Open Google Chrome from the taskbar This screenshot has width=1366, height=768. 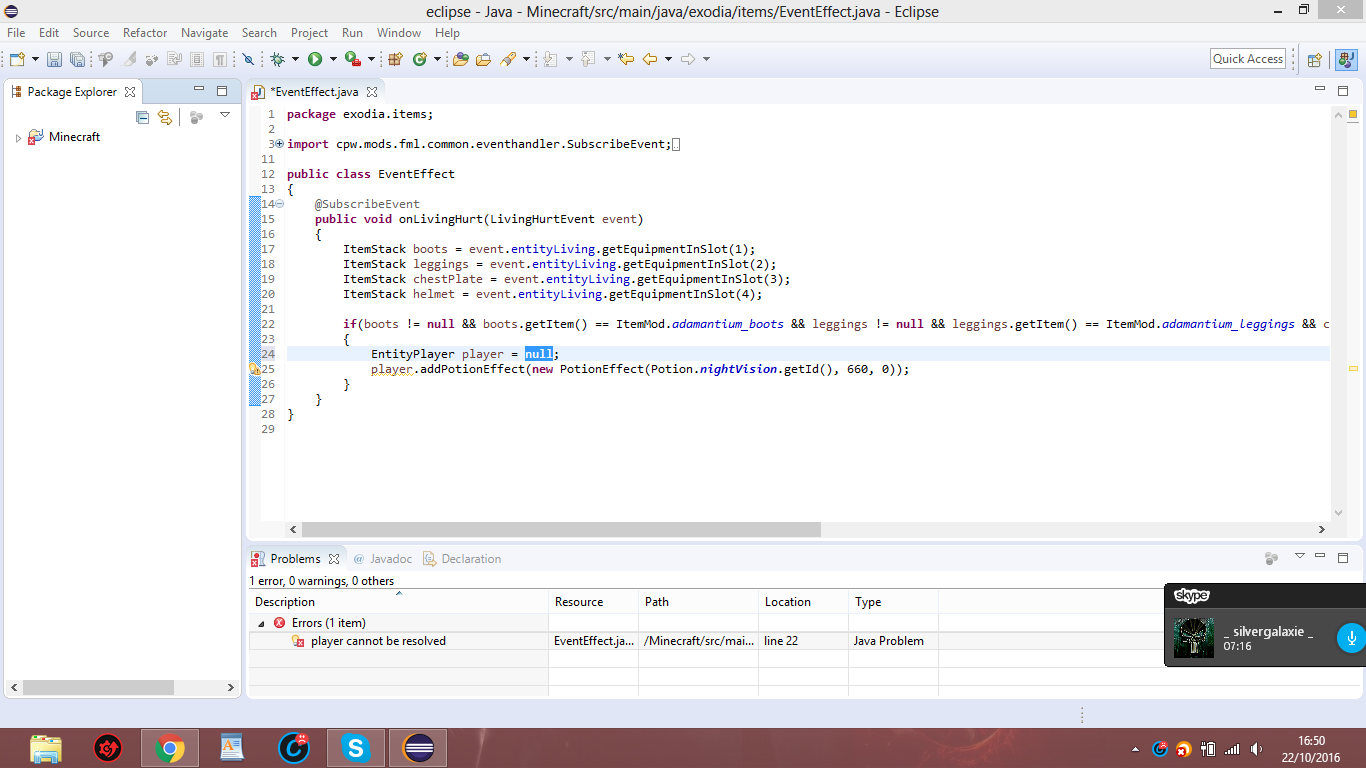pyautogui.click(x=170, y=748)
